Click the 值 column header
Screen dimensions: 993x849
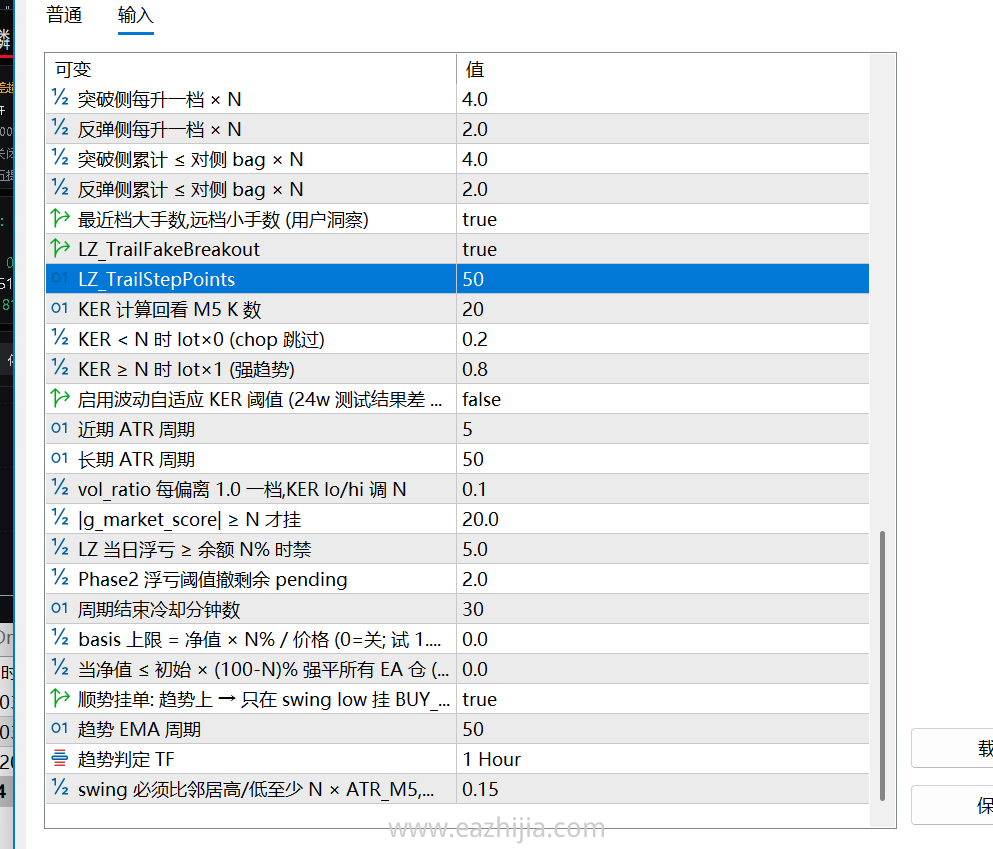coord(662,69)
